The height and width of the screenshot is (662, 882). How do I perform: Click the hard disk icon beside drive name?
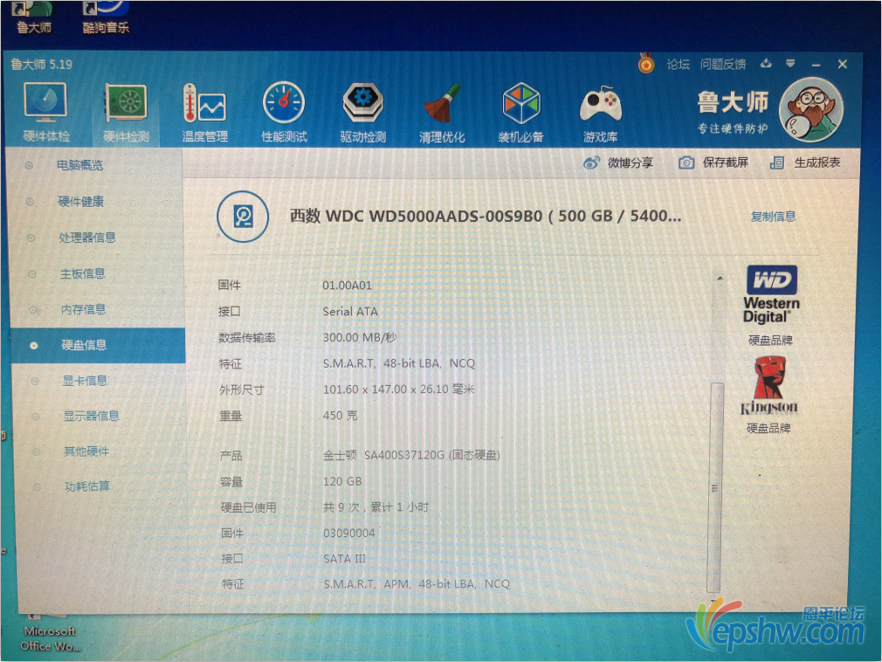click(242, 217)
